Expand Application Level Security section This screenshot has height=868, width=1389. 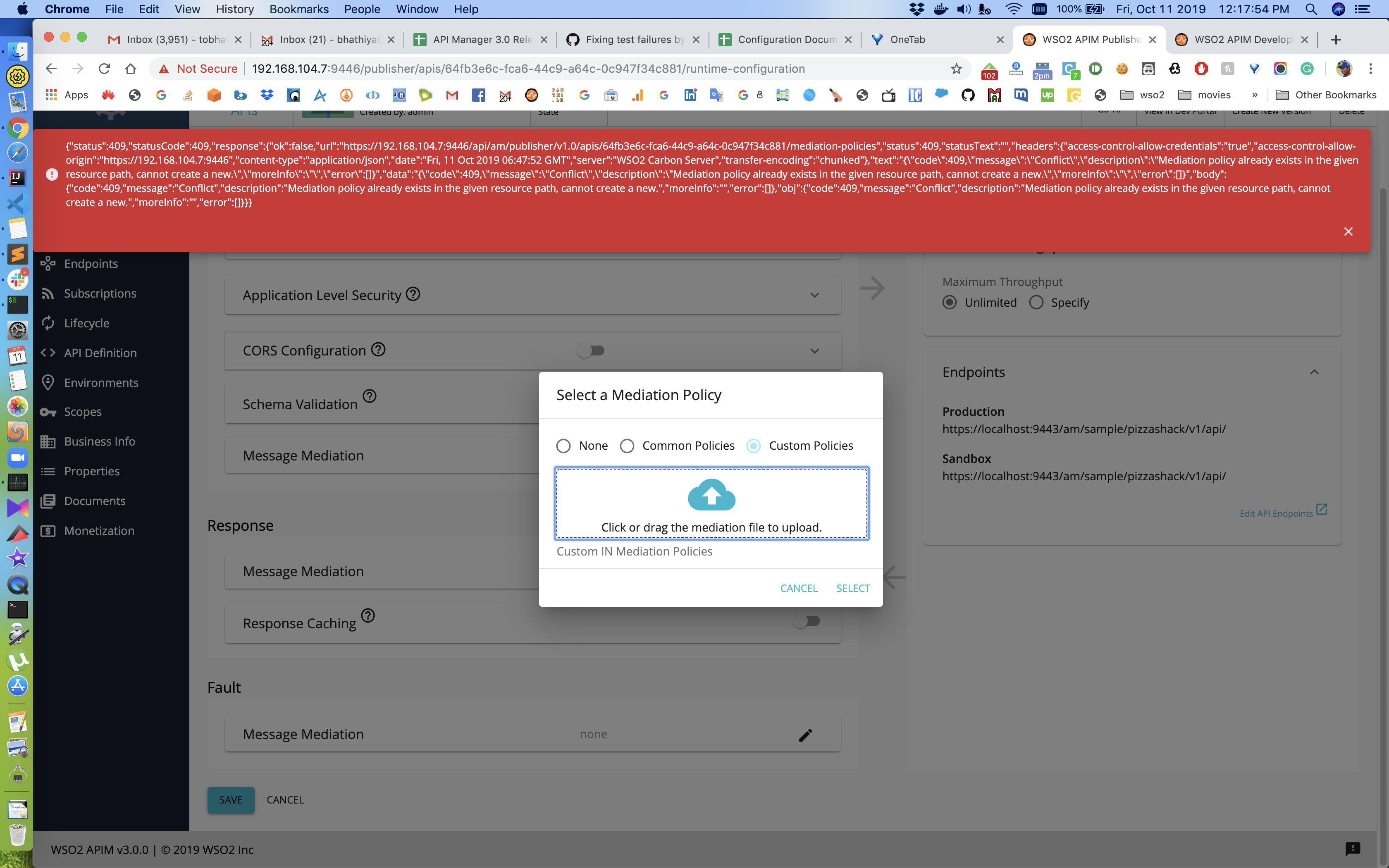(x=814, y=295)
